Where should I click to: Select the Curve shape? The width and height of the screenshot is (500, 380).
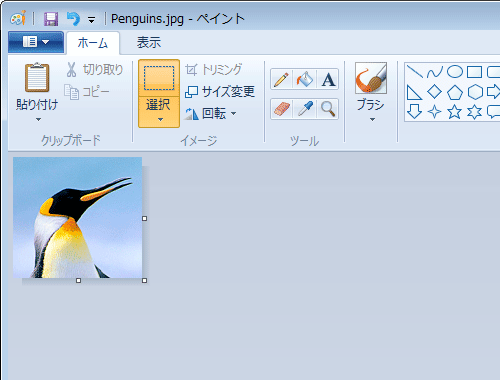tap(435, 71)
